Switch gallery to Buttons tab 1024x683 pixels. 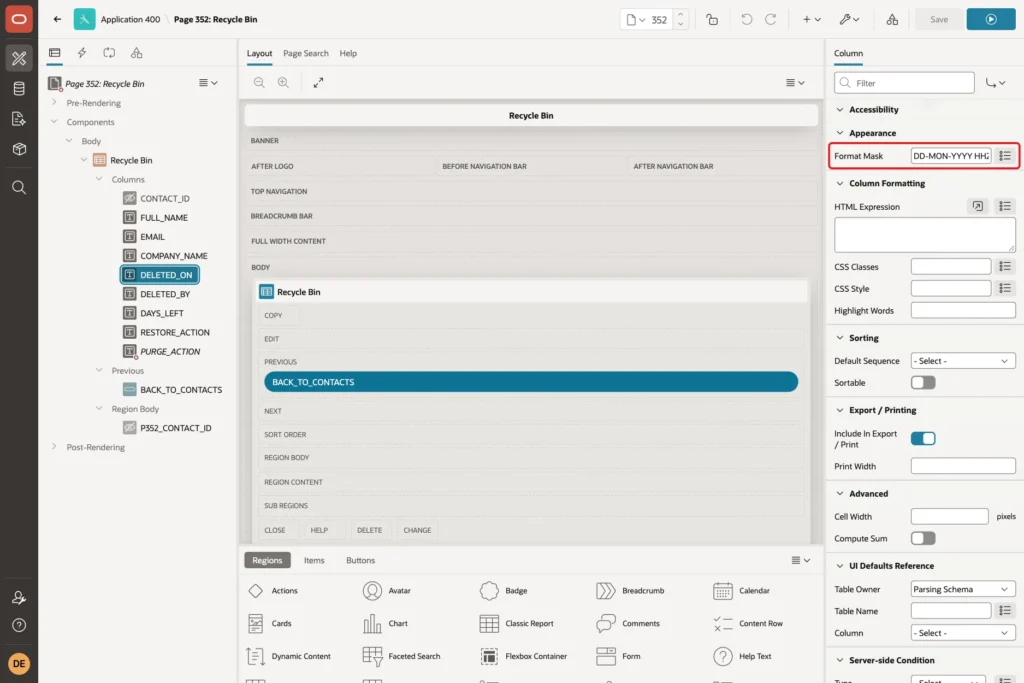tap(360, 560)
